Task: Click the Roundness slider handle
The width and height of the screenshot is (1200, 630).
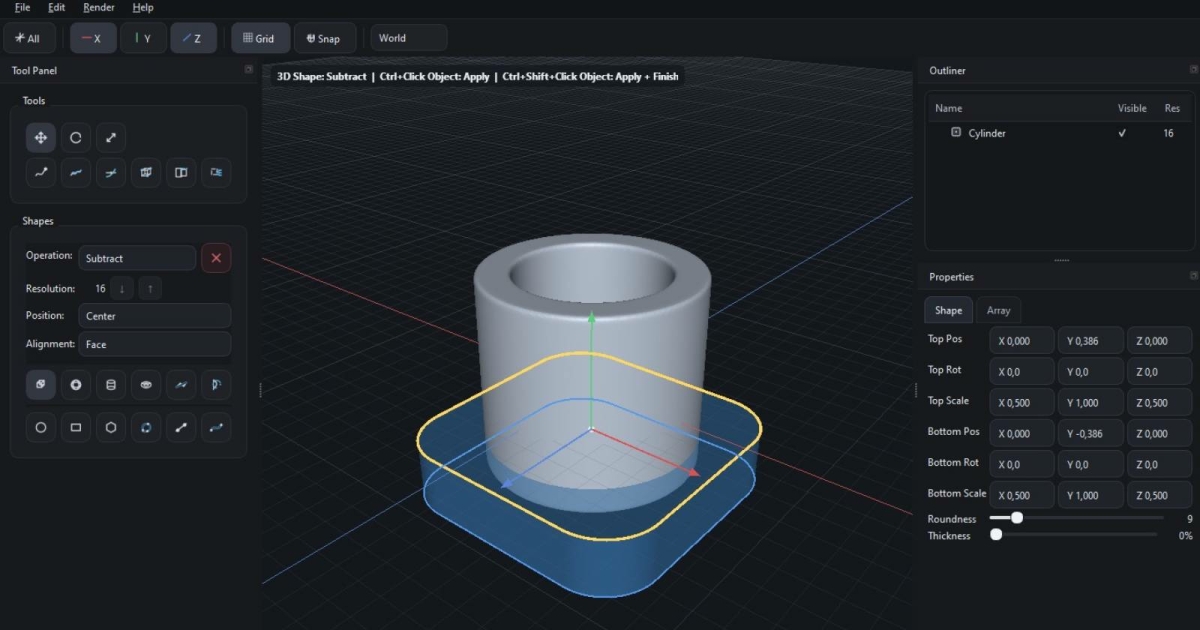Action: [x=1017, y=518]
